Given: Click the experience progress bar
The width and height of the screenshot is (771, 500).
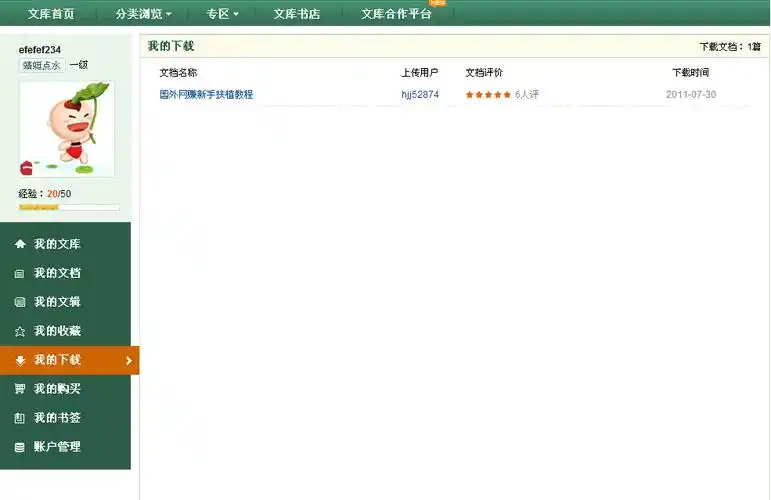Looking at the screenshot, I should coord(69,207).
